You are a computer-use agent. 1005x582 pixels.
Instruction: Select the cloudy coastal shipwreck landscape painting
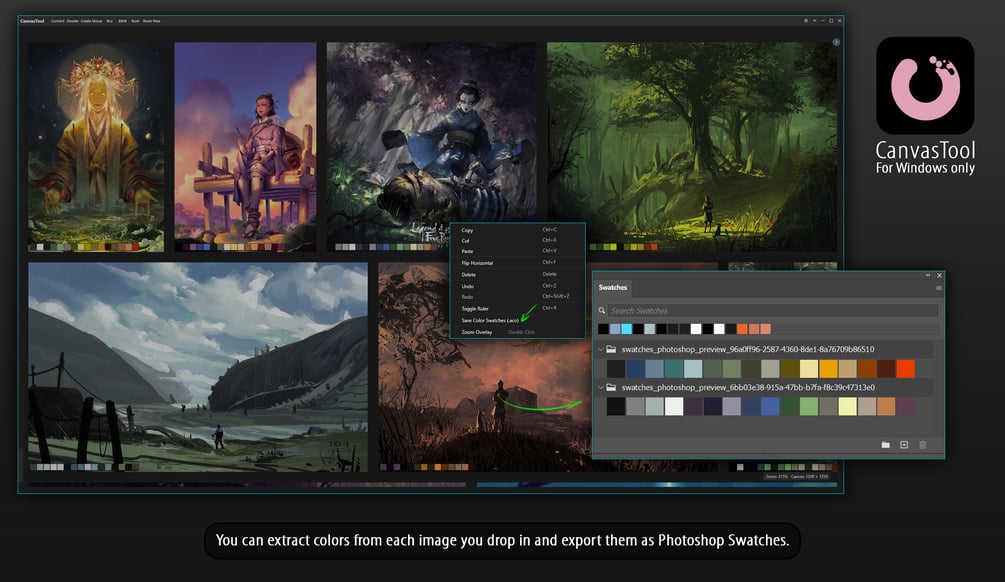point(198,367)
